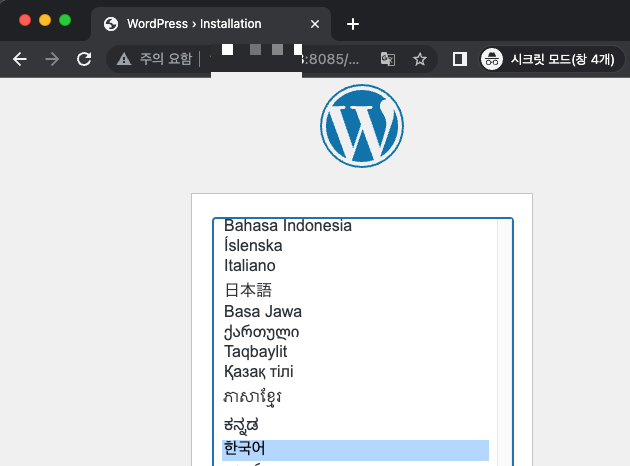
Task: Toggle the browser side panel icon
Action: tap(459, 59)
